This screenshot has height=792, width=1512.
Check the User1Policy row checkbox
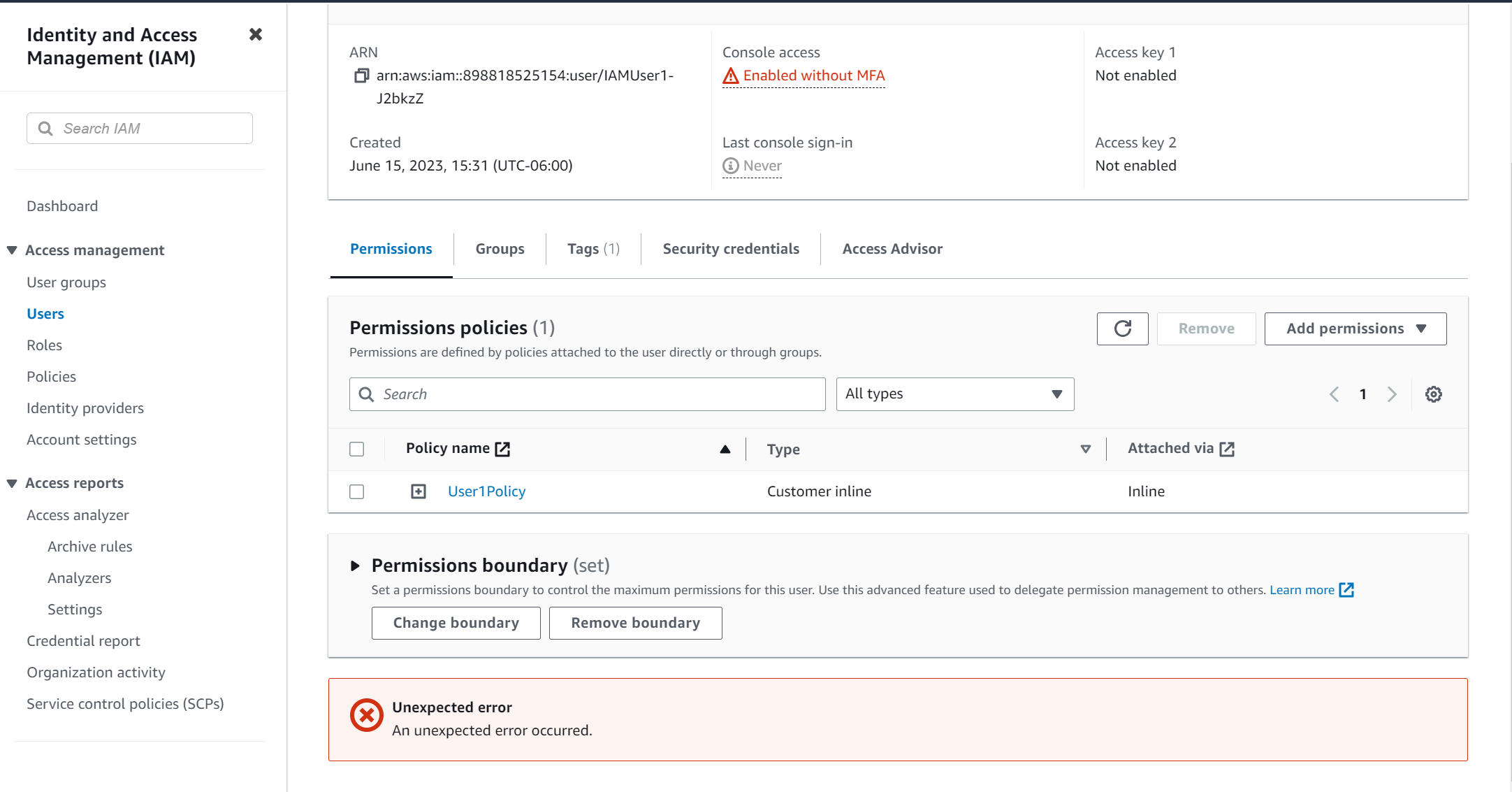point(357,491)
